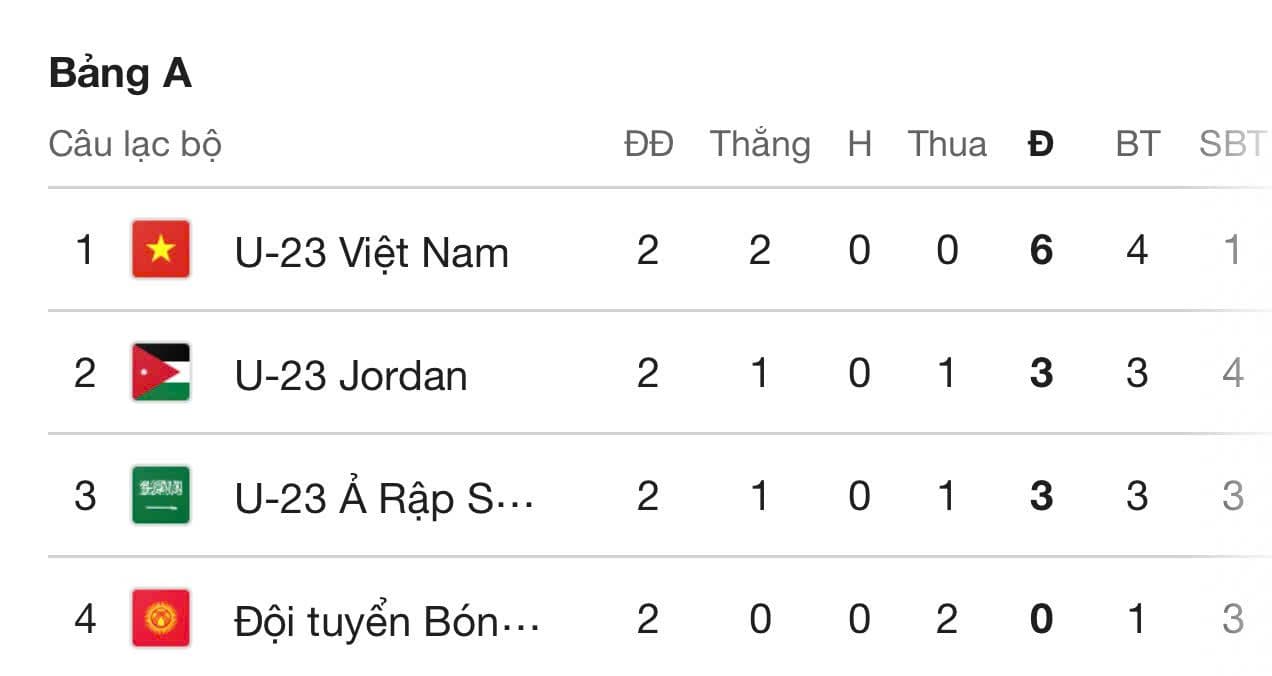Click the Saudi Arabia flag icon
Screen dimensions: 1272x676
(161, 495)
